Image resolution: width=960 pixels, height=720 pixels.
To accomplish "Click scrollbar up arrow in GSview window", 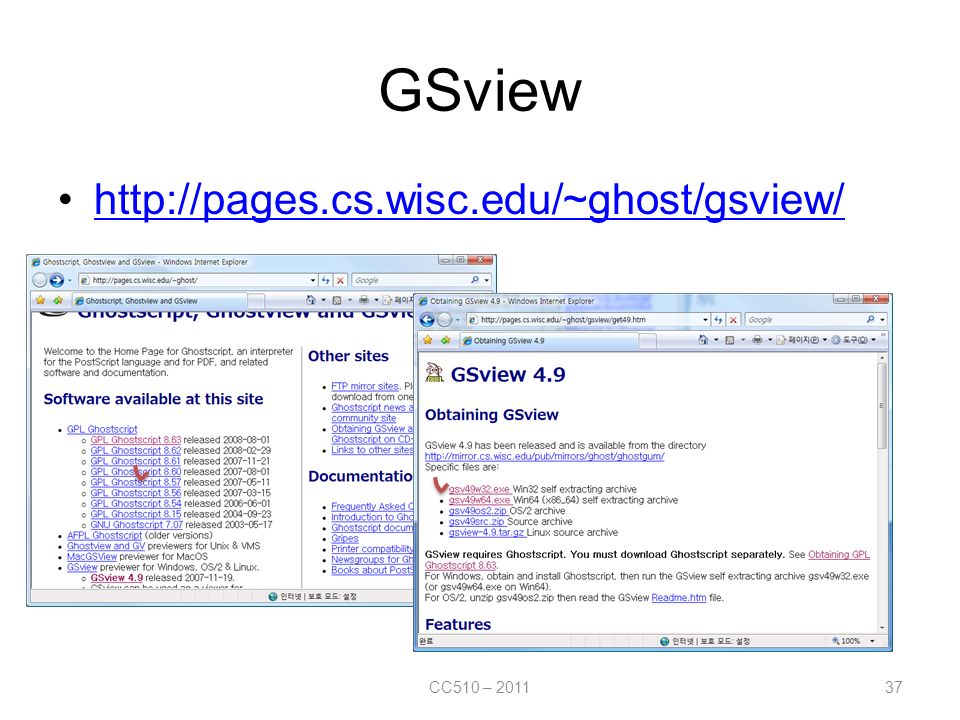I will tap(882, 357).
